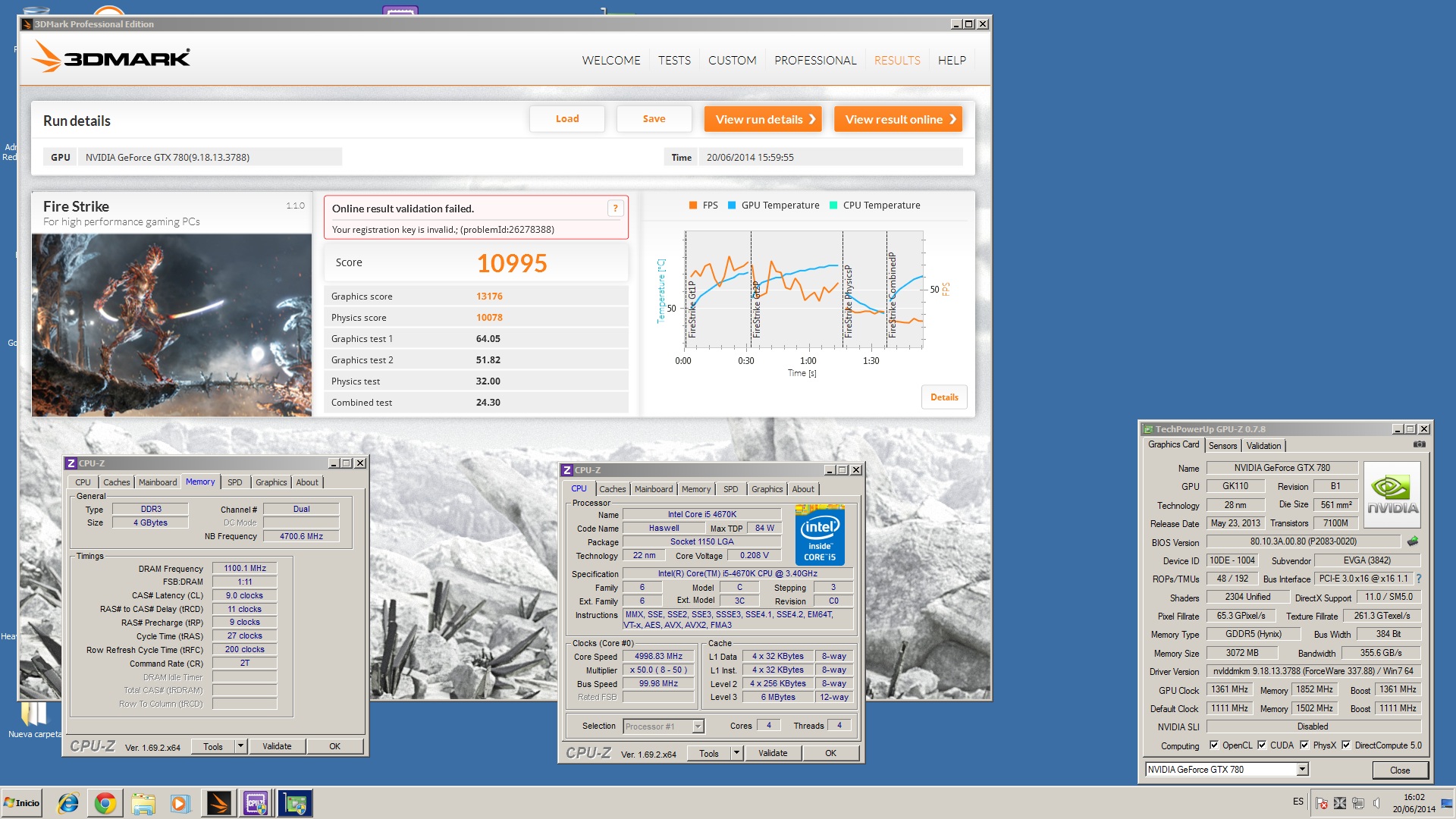Click the Load button
Image resolution: width=1456 pixels, height=819 pixels.
click(567, 119)
